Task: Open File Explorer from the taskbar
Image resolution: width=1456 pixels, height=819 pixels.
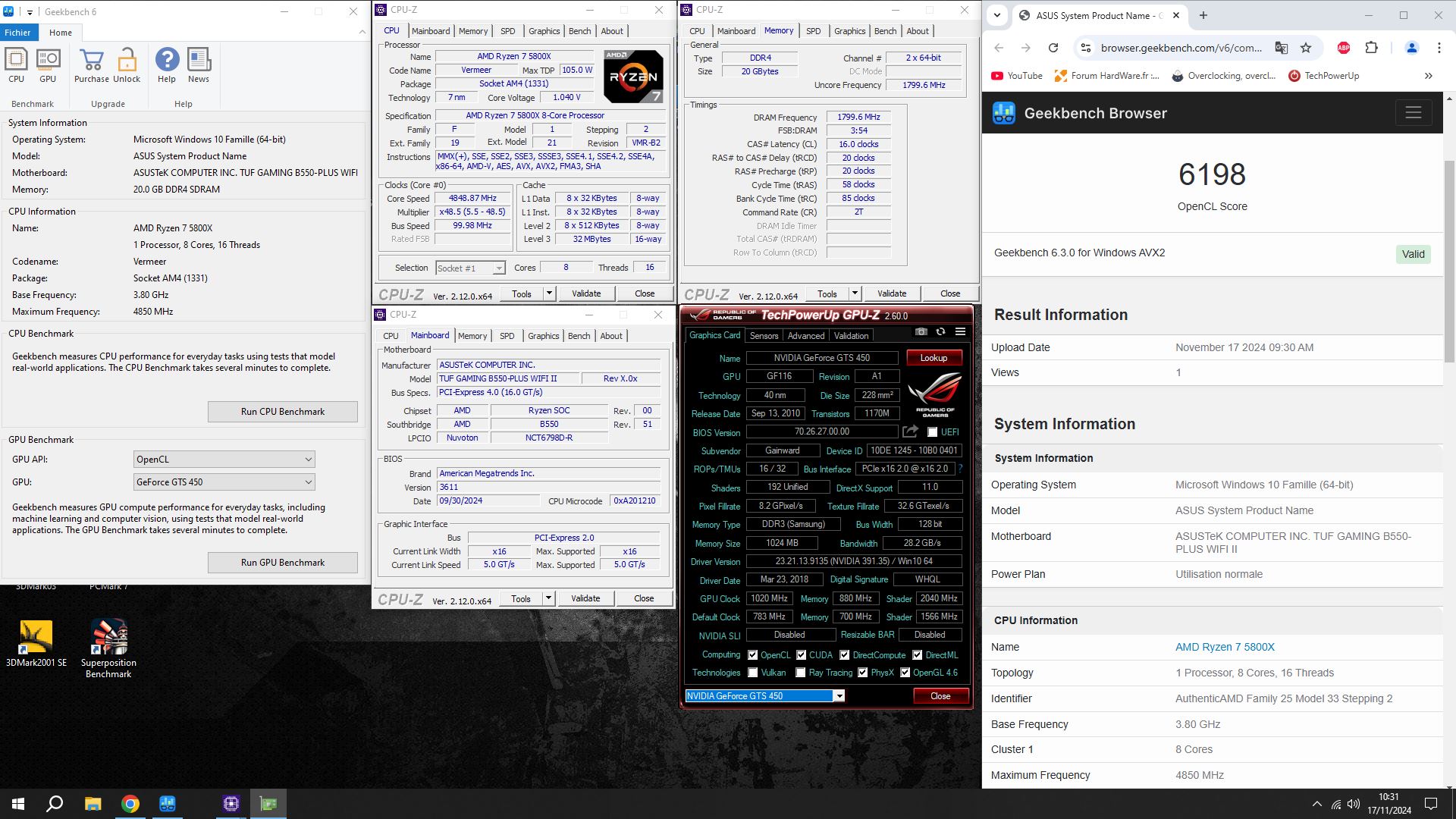Action: pos(93,804)
